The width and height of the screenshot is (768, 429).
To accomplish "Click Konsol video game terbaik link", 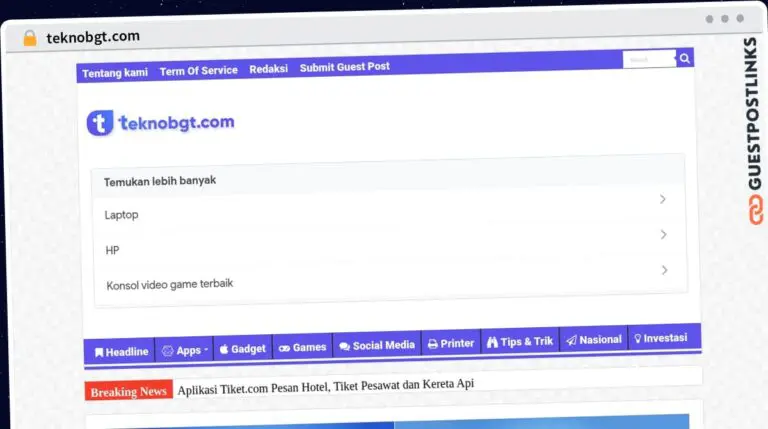I will (169, 285).
